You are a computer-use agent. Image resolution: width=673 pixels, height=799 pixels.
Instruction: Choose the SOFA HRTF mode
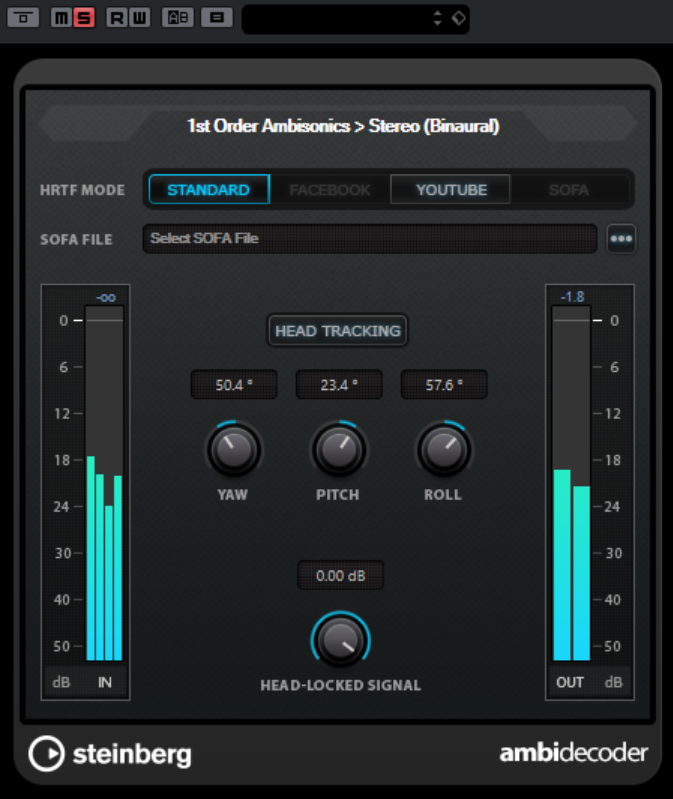(x=569, y=189)
